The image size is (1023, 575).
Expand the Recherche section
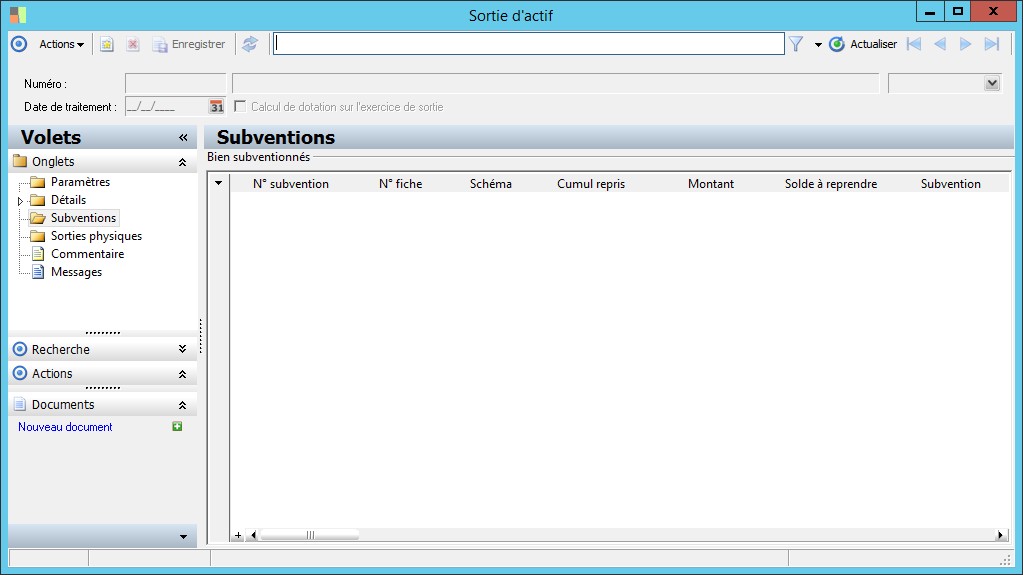183,349
